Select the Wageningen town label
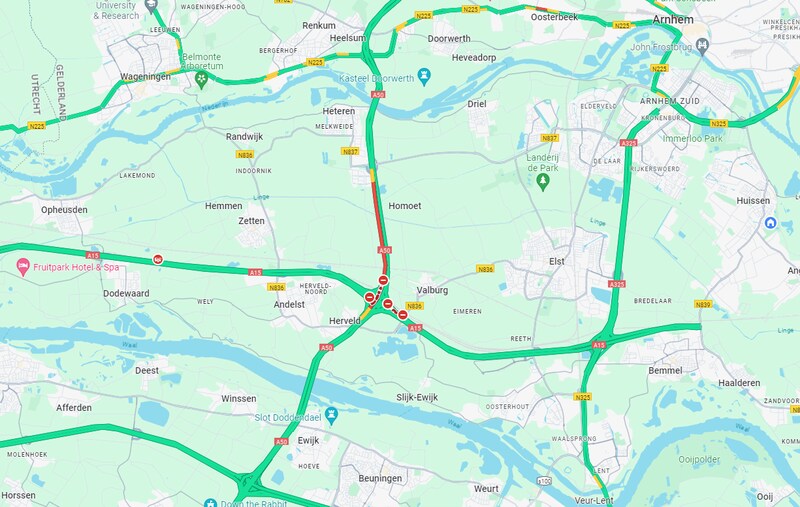The width and height of the screenshot is (800, 507). click(x=145, y=77)
